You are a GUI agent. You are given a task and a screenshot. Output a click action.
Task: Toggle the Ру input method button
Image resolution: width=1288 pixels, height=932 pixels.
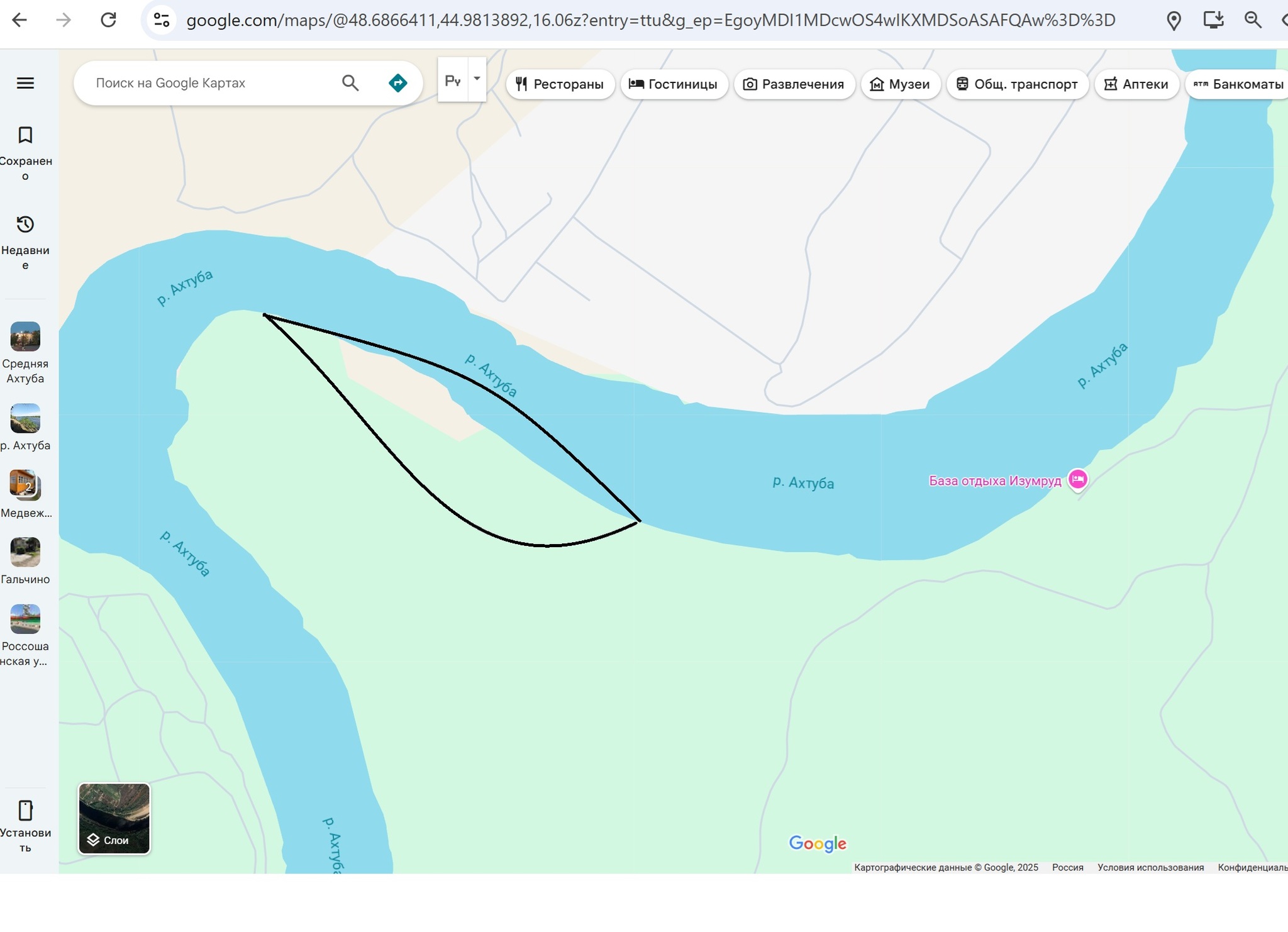(453, 80)
